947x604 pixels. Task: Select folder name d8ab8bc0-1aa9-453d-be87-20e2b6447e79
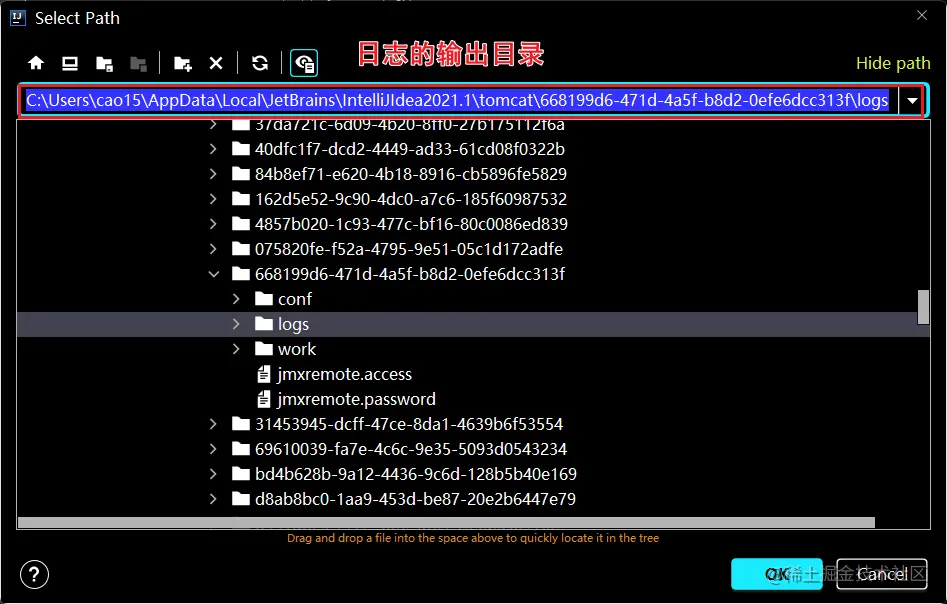coord(415,499)
